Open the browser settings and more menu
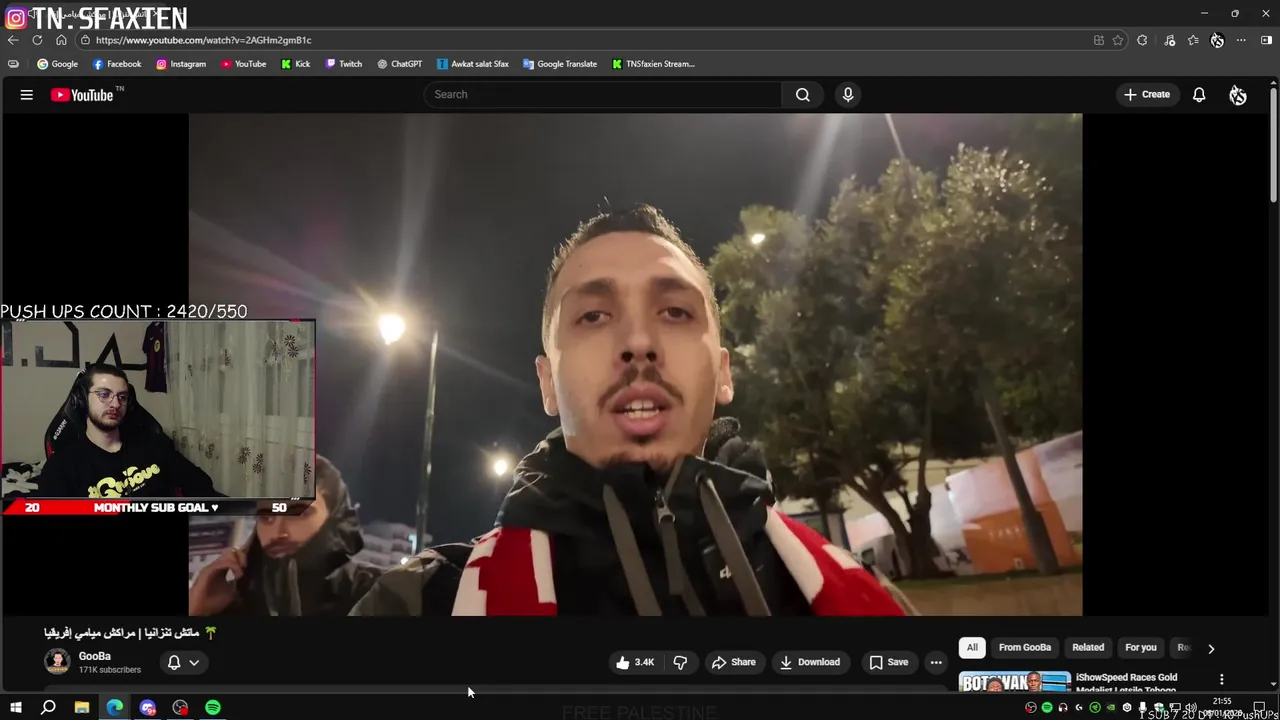Viewport: 1280px width, 720px height. 1241,40
